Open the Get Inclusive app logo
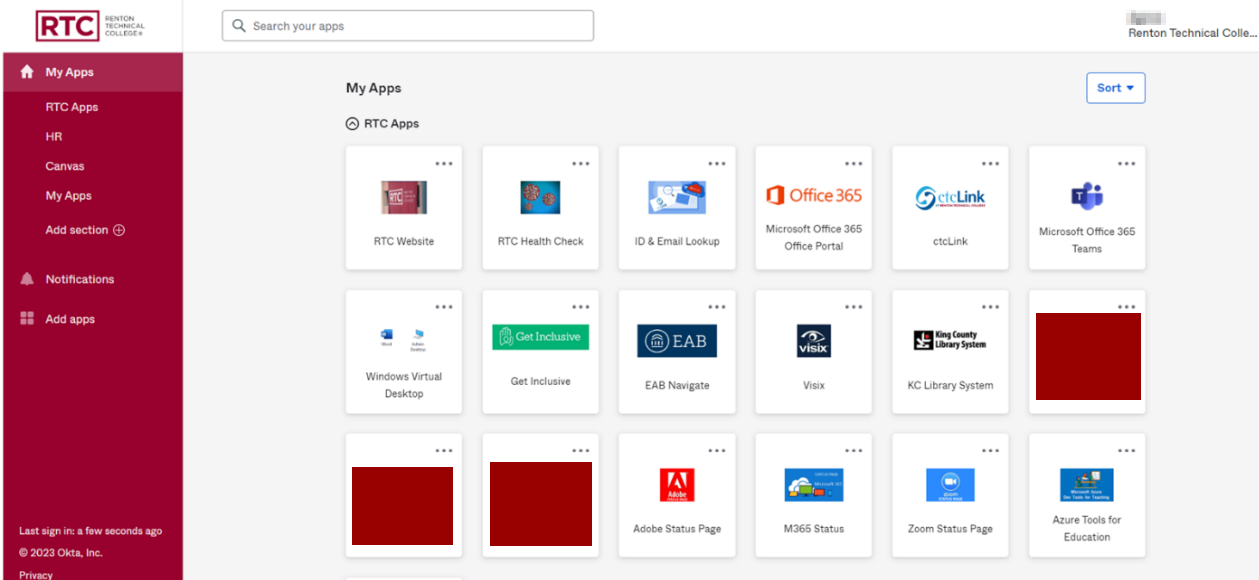 pyautogui.click(x=540, y=337)
